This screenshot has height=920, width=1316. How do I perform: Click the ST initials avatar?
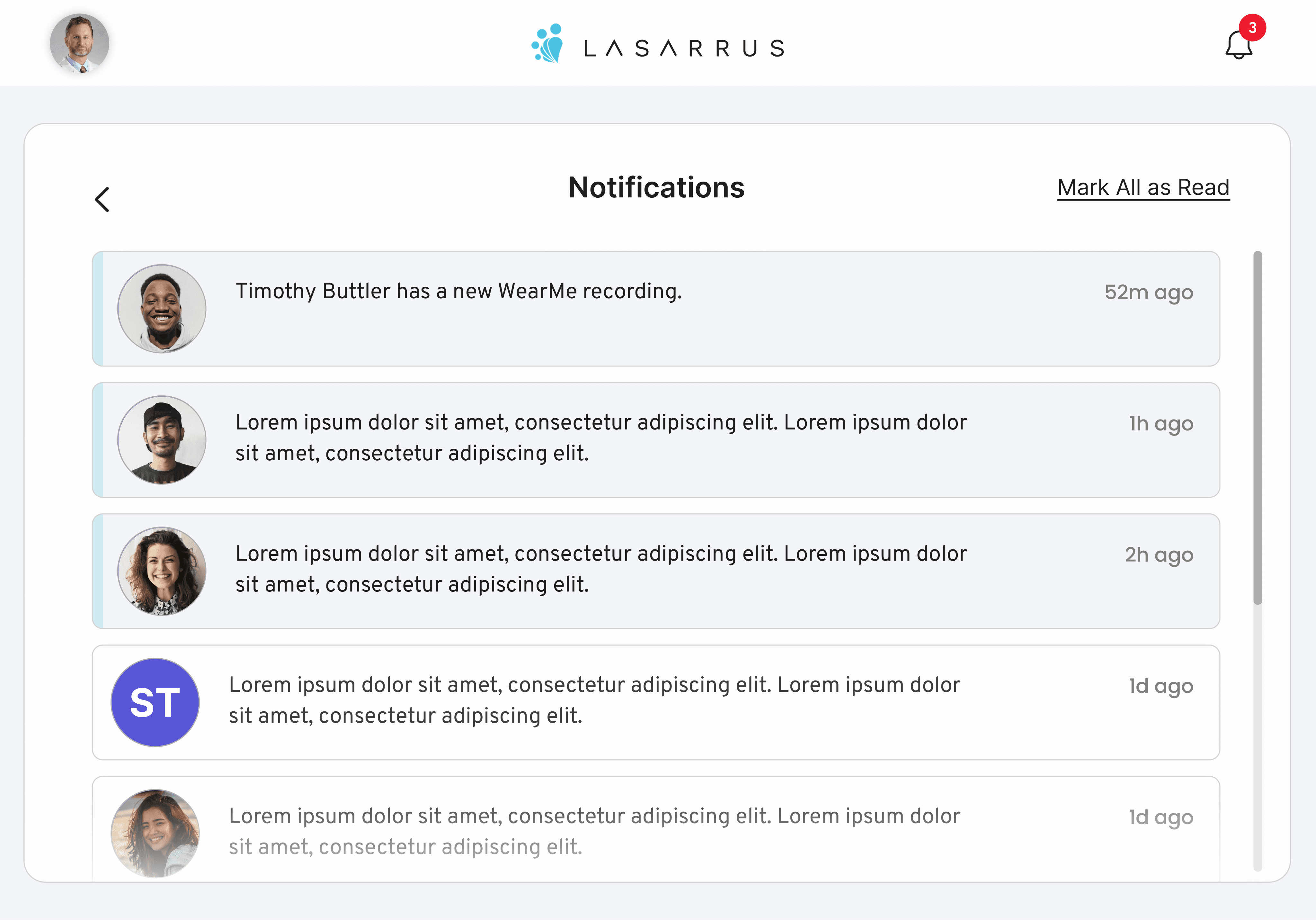click(x=155, y=703)
